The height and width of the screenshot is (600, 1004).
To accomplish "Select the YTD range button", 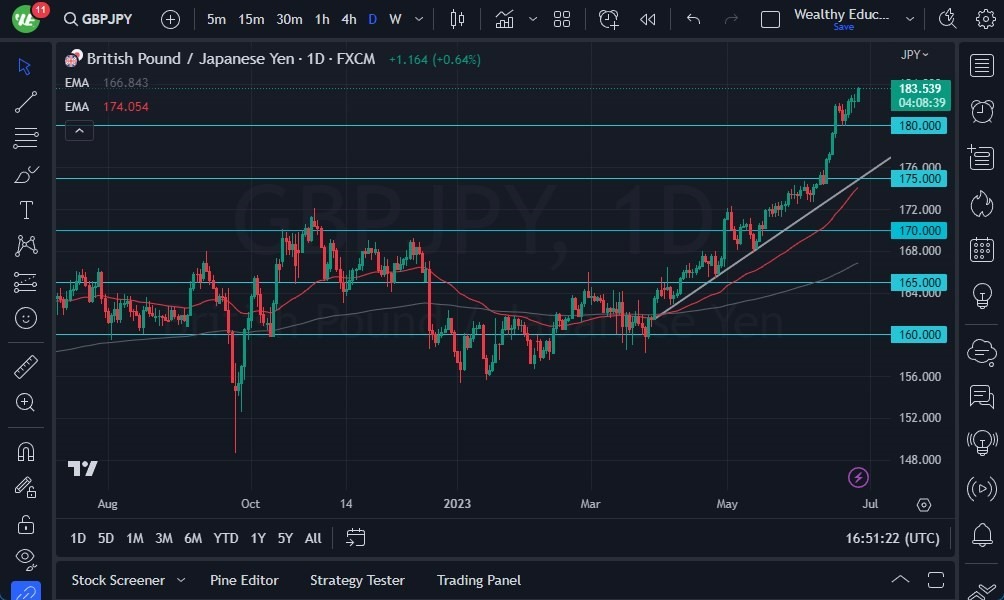I will (225, 538).
